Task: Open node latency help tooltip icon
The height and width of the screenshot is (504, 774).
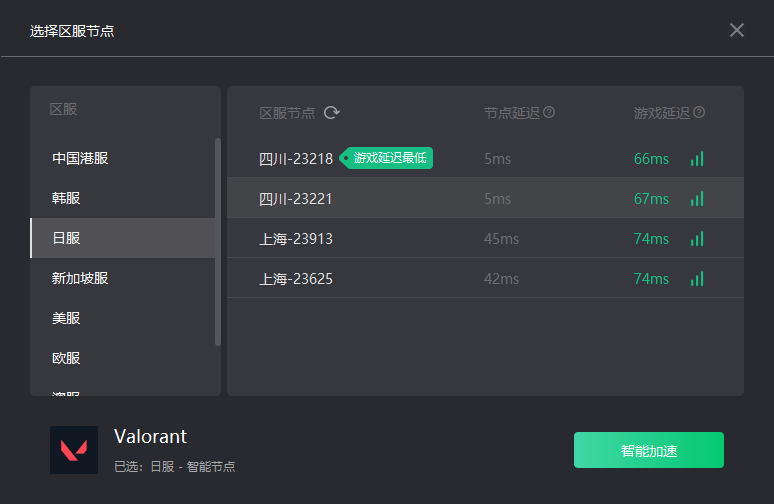Action: point(549,113)
